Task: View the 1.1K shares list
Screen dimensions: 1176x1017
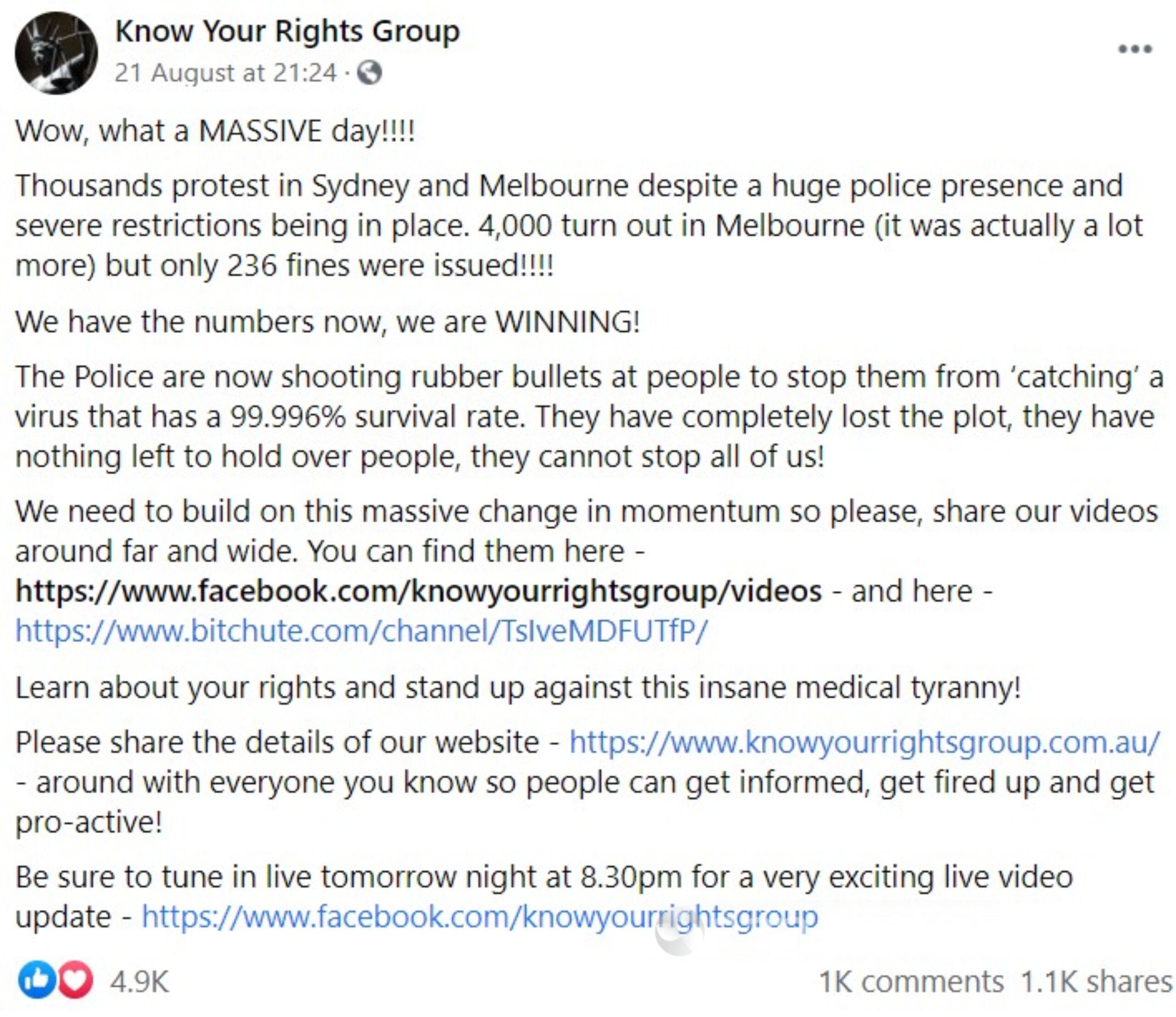Action: (1096, 981)
